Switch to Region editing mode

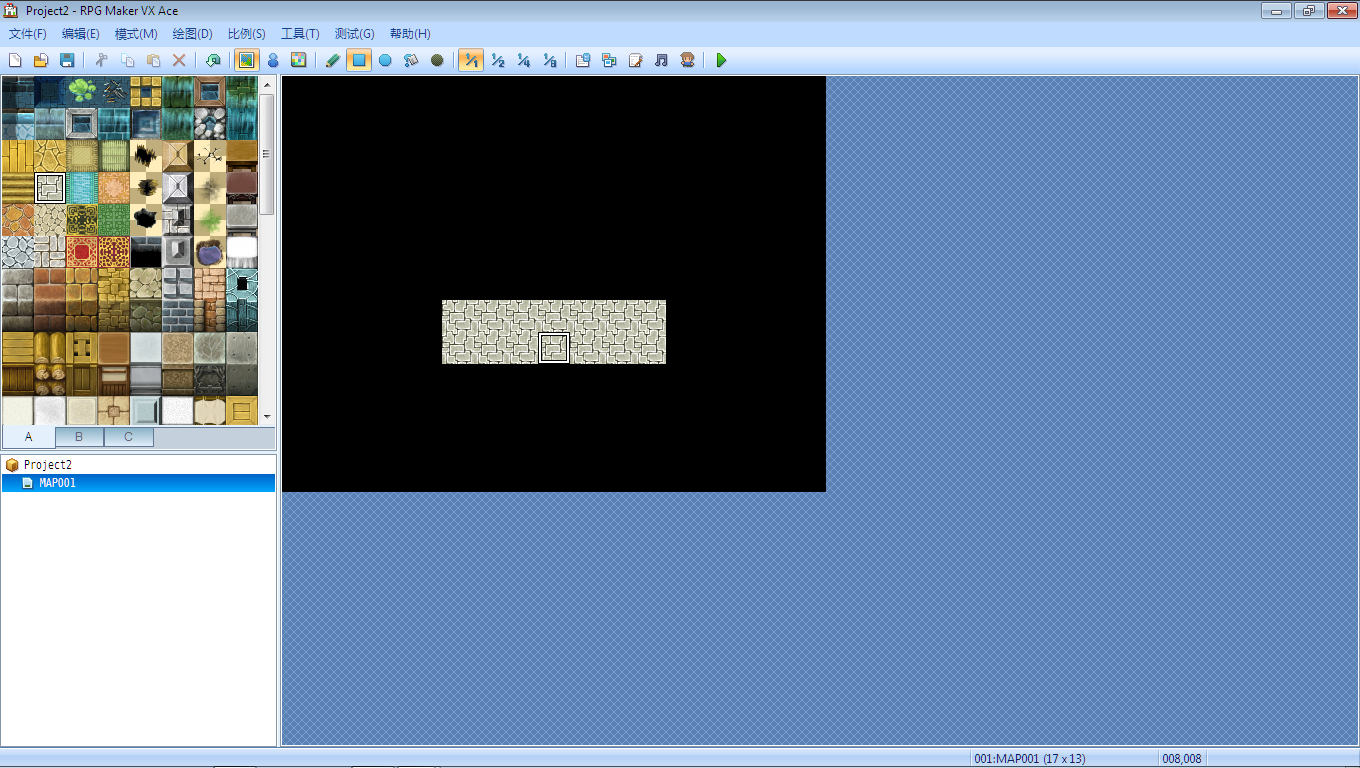(x=298, y=61)
